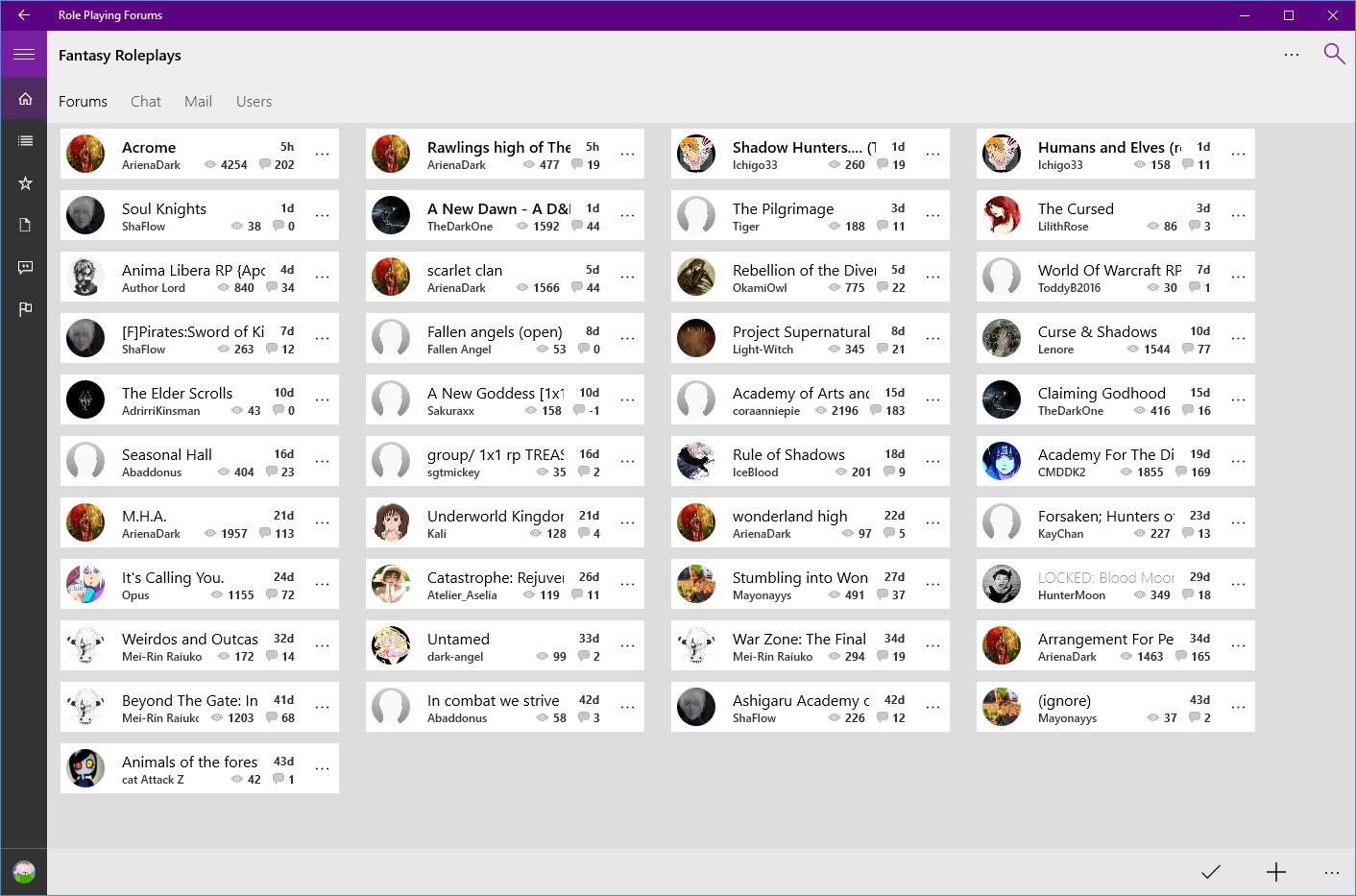Screen dimensions: 1356x896
Task: Open flagged content via the flag icon
Action: pos(23,308)
